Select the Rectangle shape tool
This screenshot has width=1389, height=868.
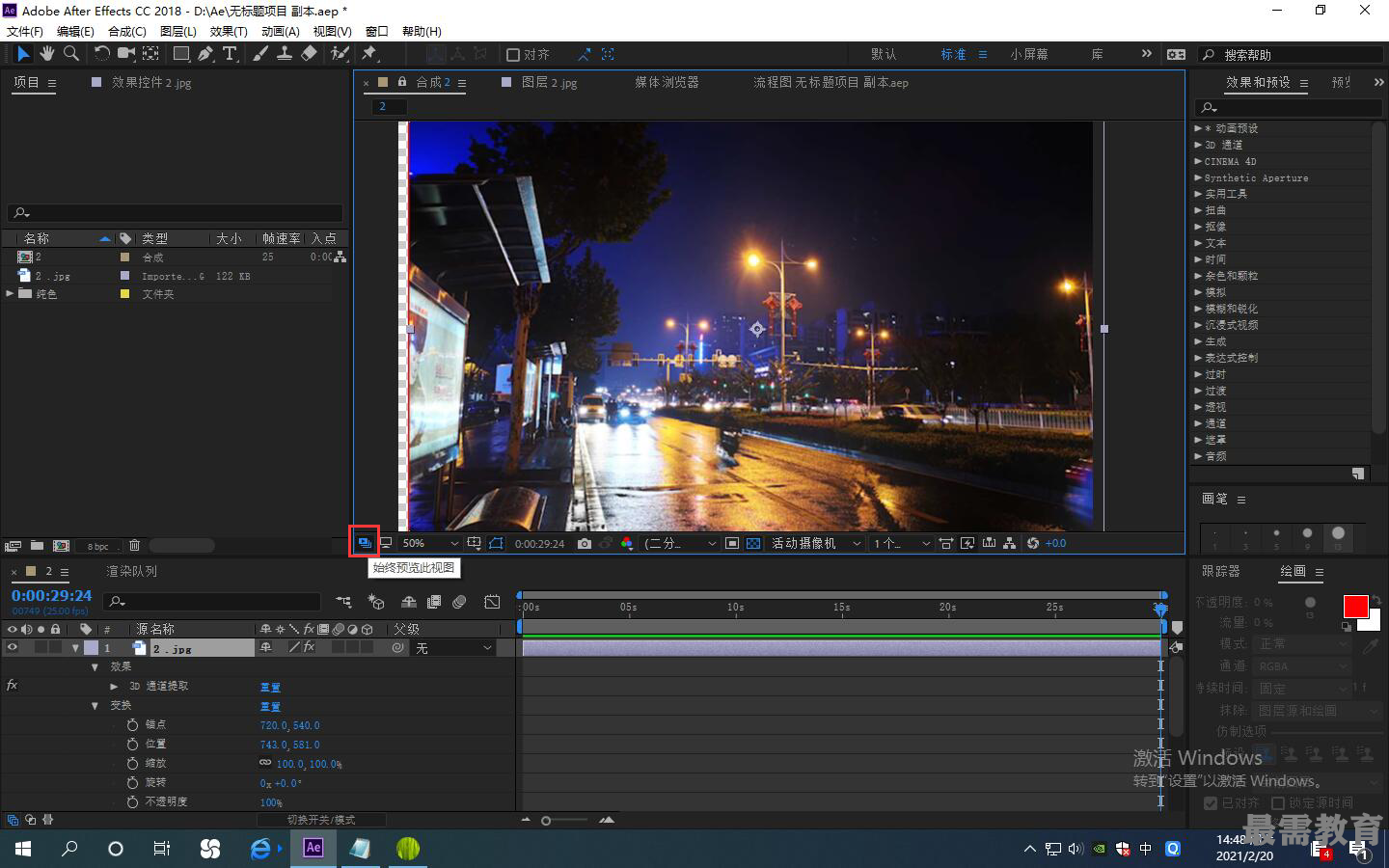[x=181, y=54]
